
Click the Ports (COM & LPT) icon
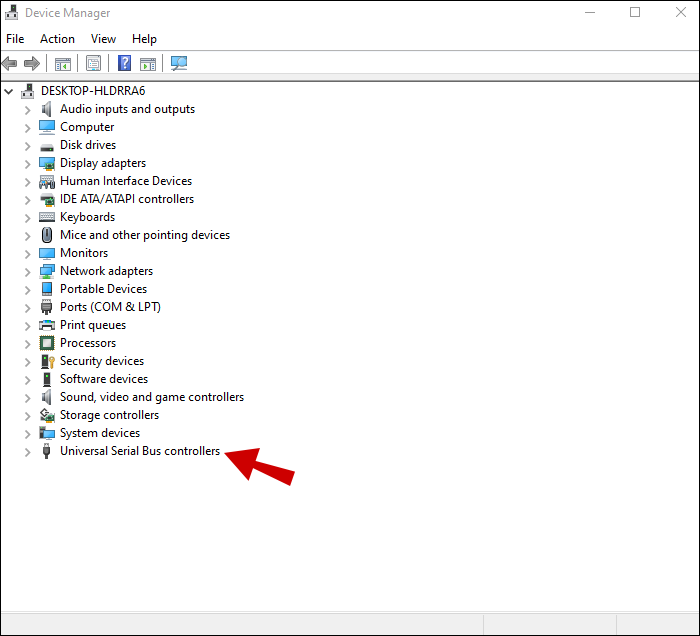46,307
